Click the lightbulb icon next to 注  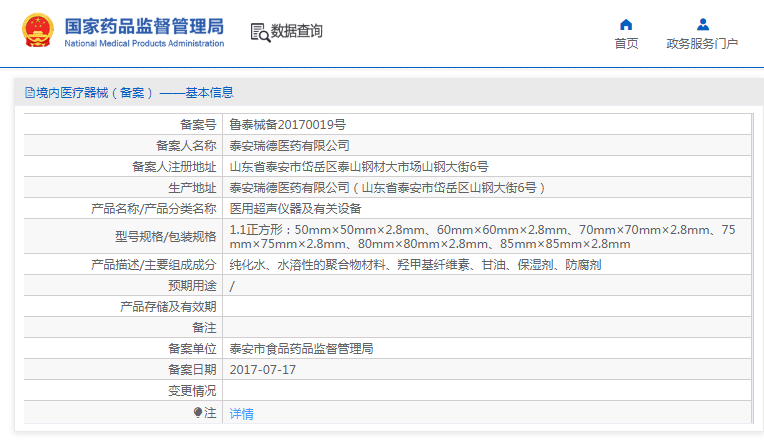pos(197,413)
